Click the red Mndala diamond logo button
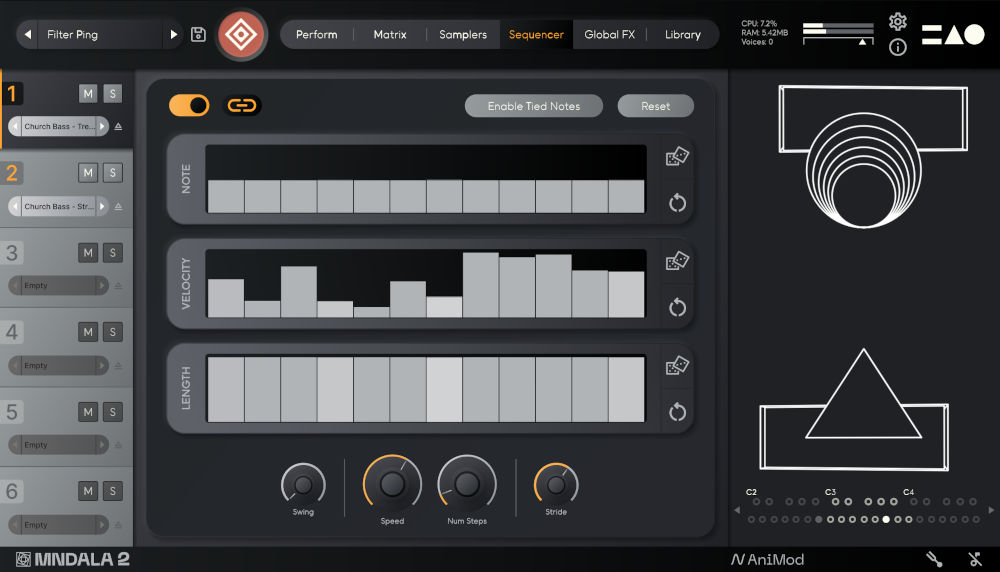The width and height of the screenshot is (1000, 572). 242,35
